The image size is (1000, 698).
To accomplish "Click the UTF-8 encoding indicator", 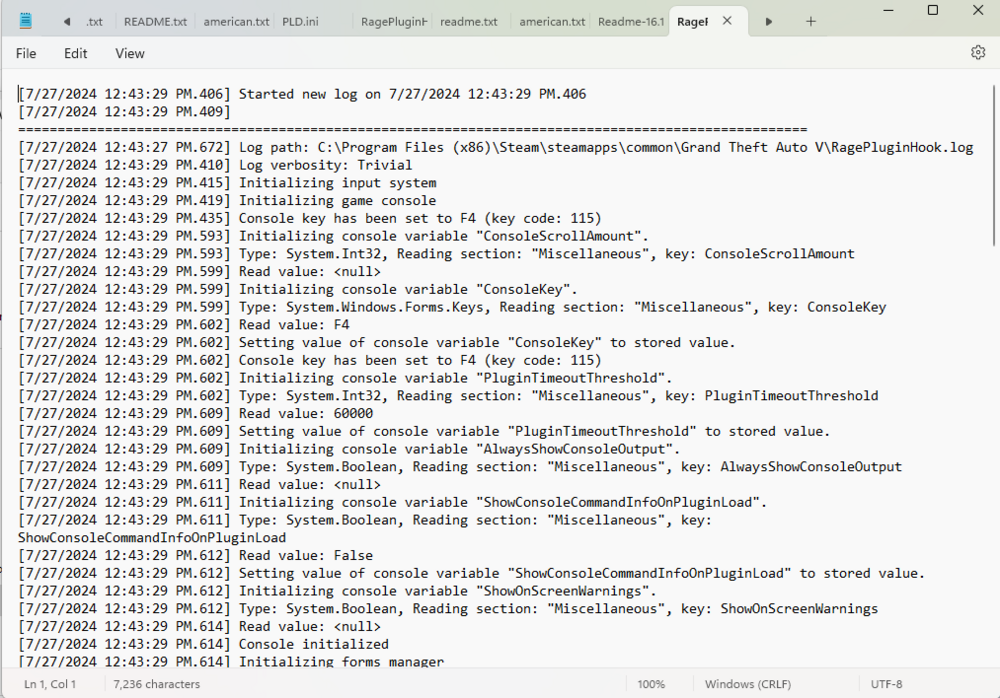I will tap(886, 684).
